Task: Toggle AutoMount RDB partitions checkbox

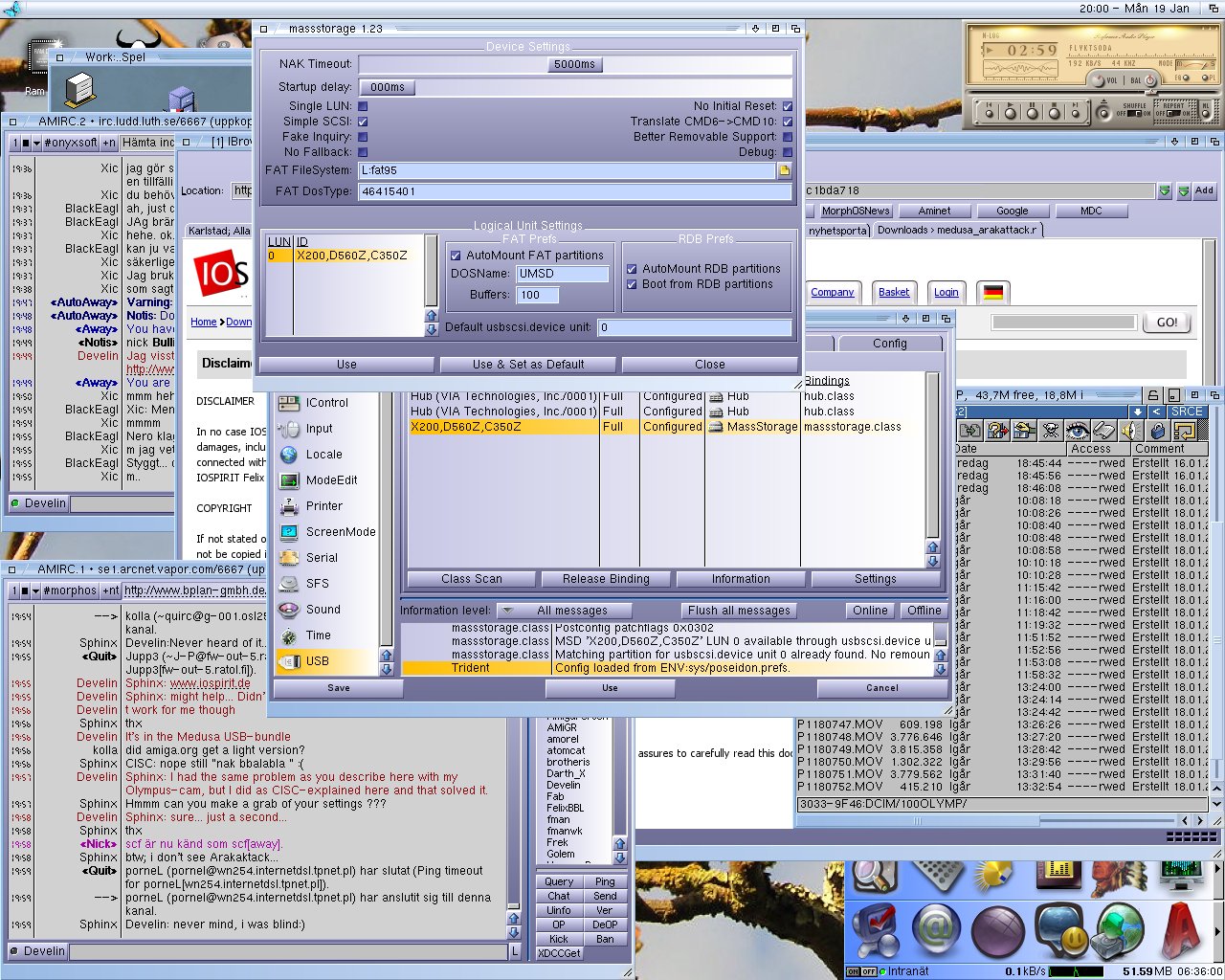Action: click(x=632, y=269)
